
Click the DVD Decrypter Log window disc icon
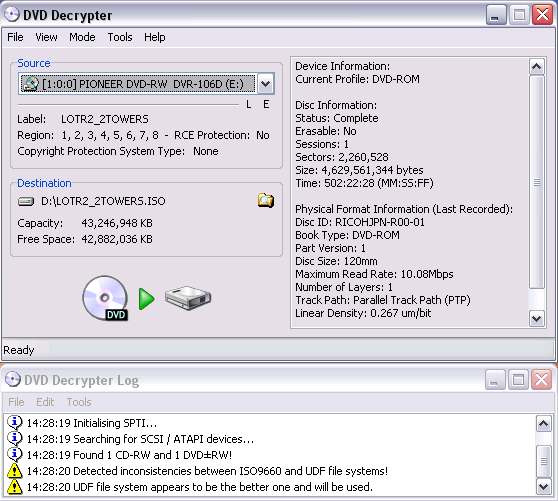[x=13, y=379]
